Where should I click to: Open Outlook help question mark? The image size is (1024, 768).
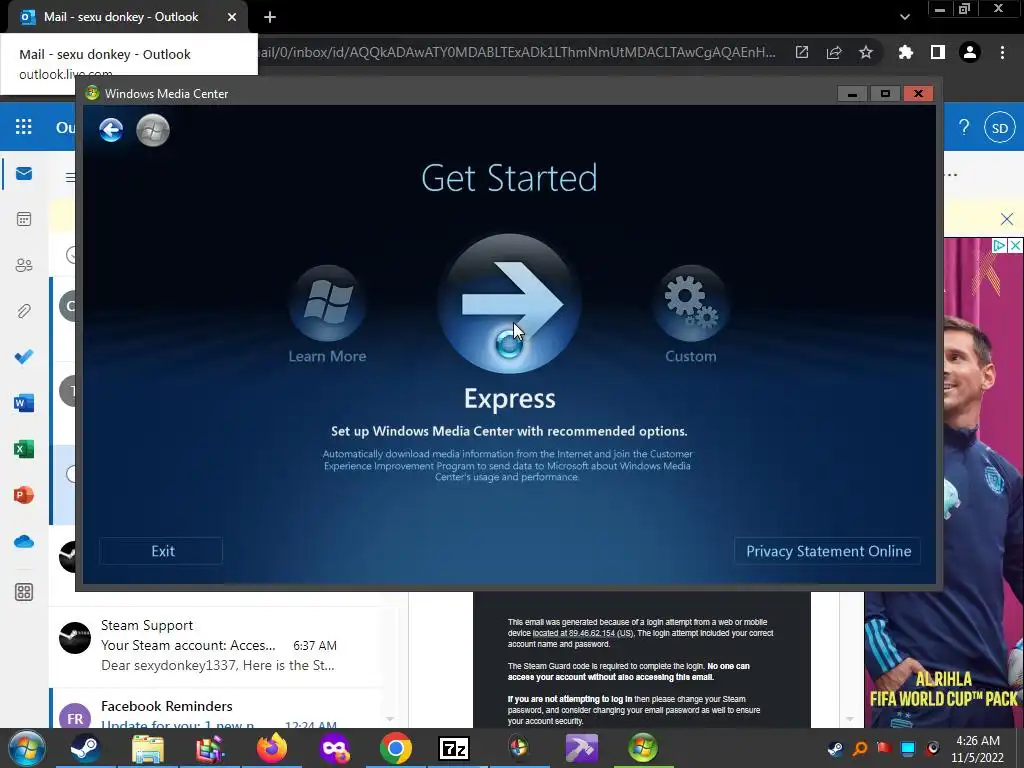[964, 127]
